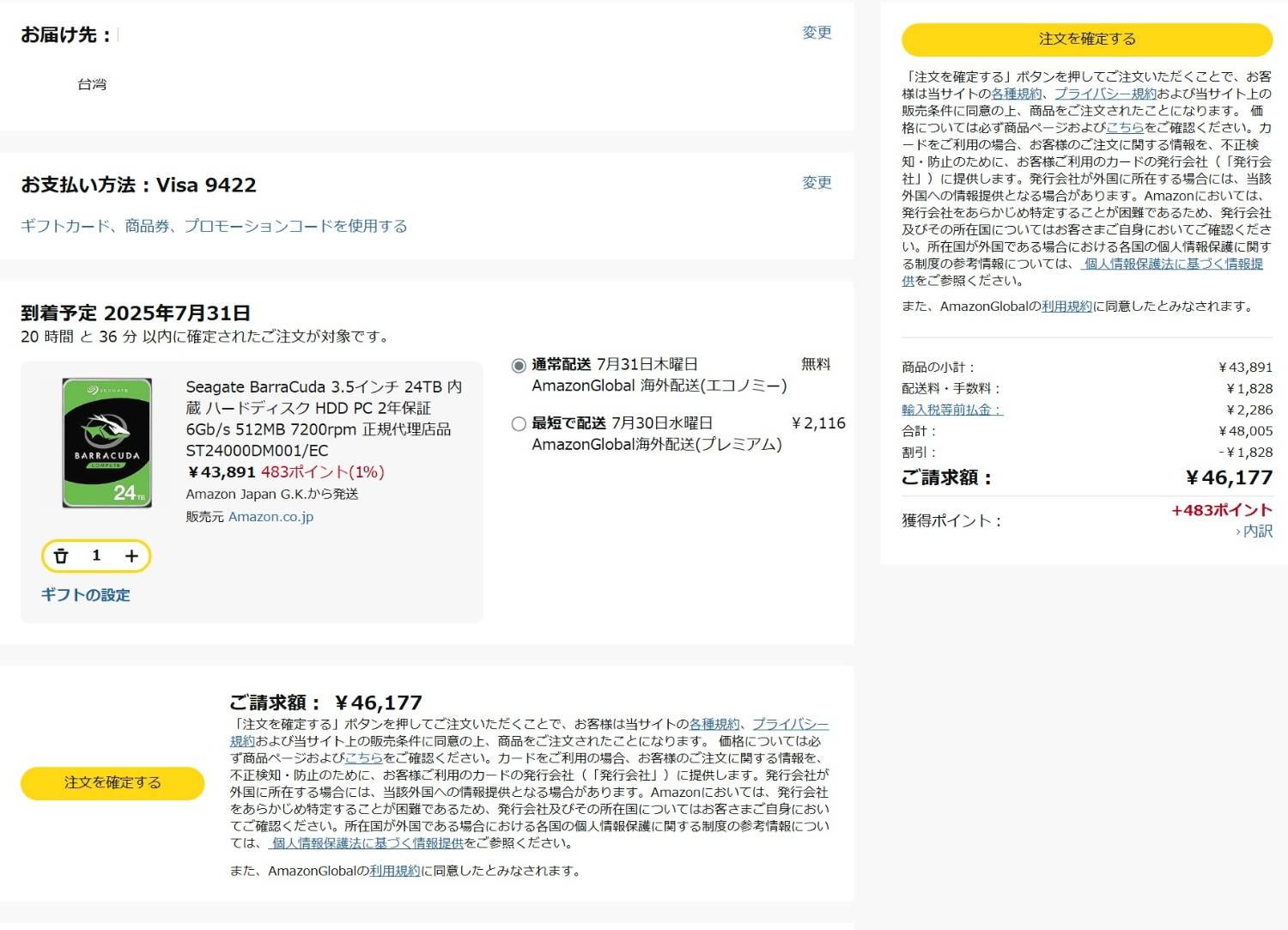Open 個人情報保護法に基づく情報提供 link at bottom
The width and height of the screenshot is (1288, 930).
[367, 842]
